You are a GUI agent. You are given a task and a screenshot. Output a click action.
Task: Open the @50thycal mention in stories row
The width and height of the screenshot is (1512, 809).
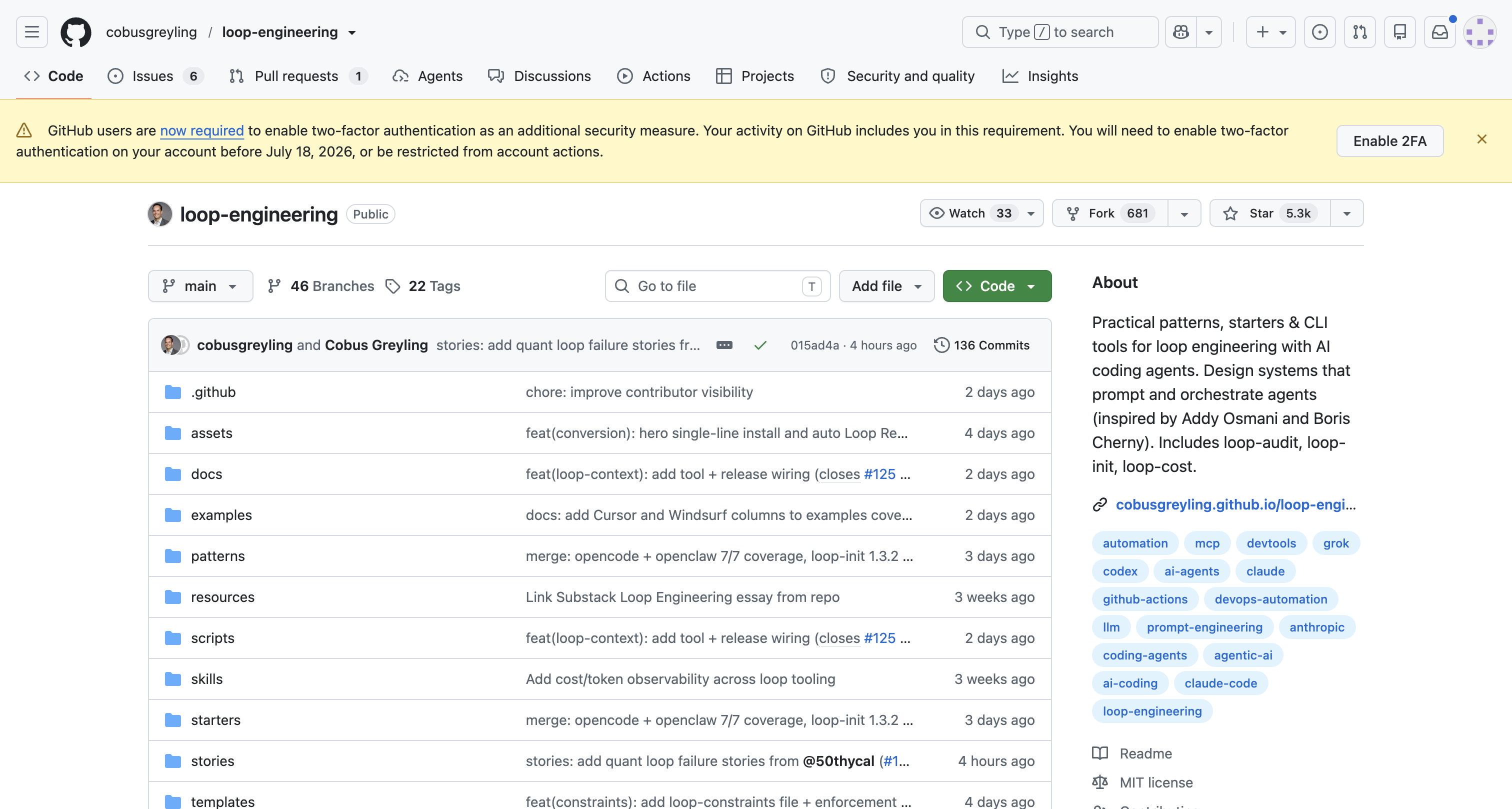click(x=838, y=761)
